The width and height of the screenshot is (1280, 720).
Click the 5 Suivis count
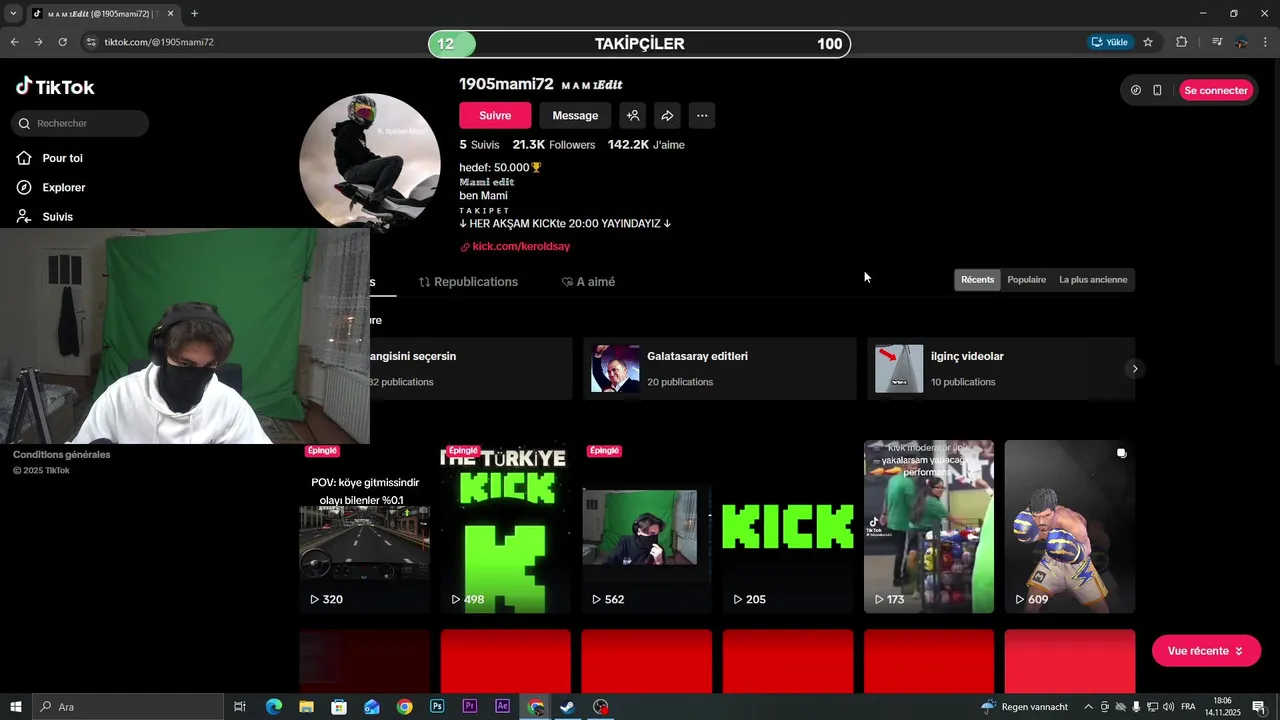(479, 145)
